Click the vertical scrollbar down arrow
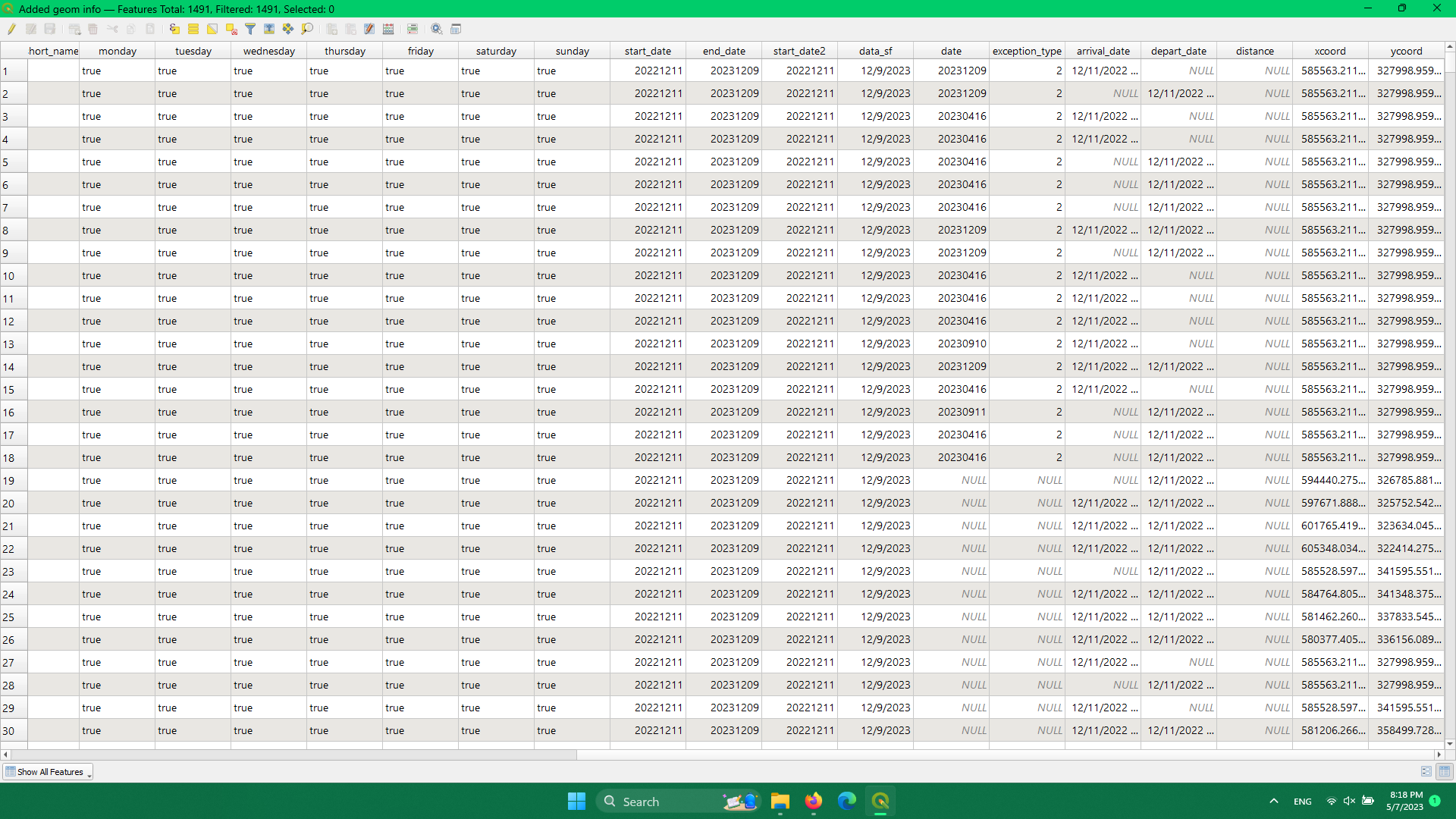Image resolution: width=1456 pixels, height=819 pixels. [1450, 744]
